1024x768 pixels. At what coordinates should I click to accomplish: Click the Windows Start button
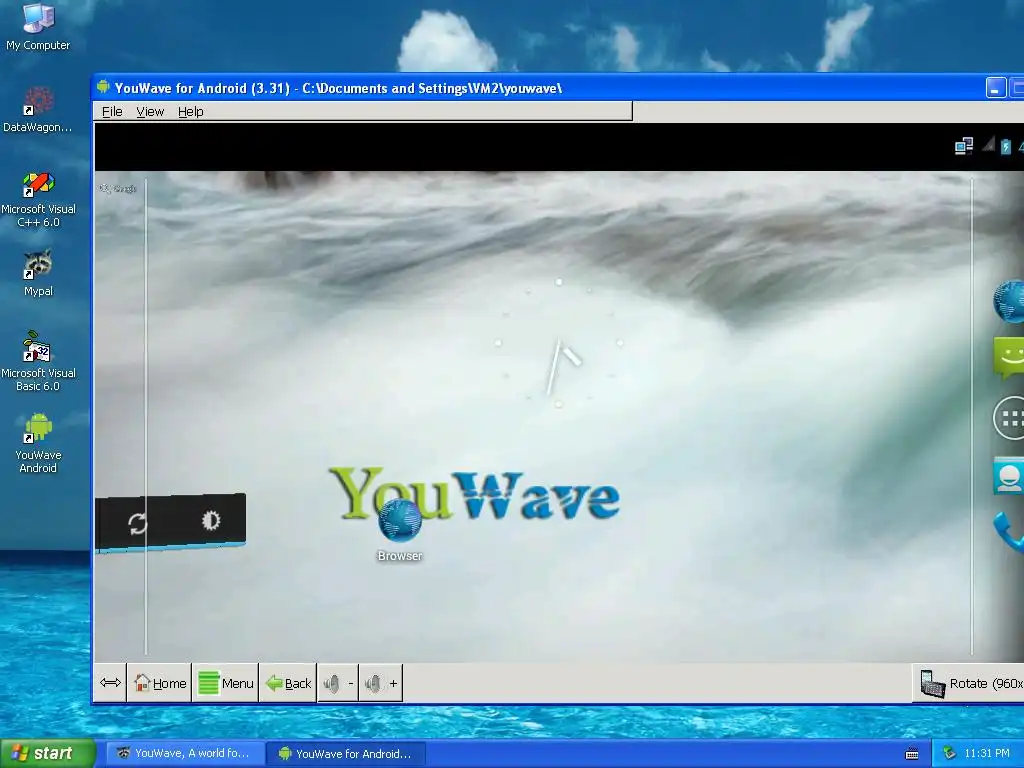pyautogui.click(x=48, y=753)
